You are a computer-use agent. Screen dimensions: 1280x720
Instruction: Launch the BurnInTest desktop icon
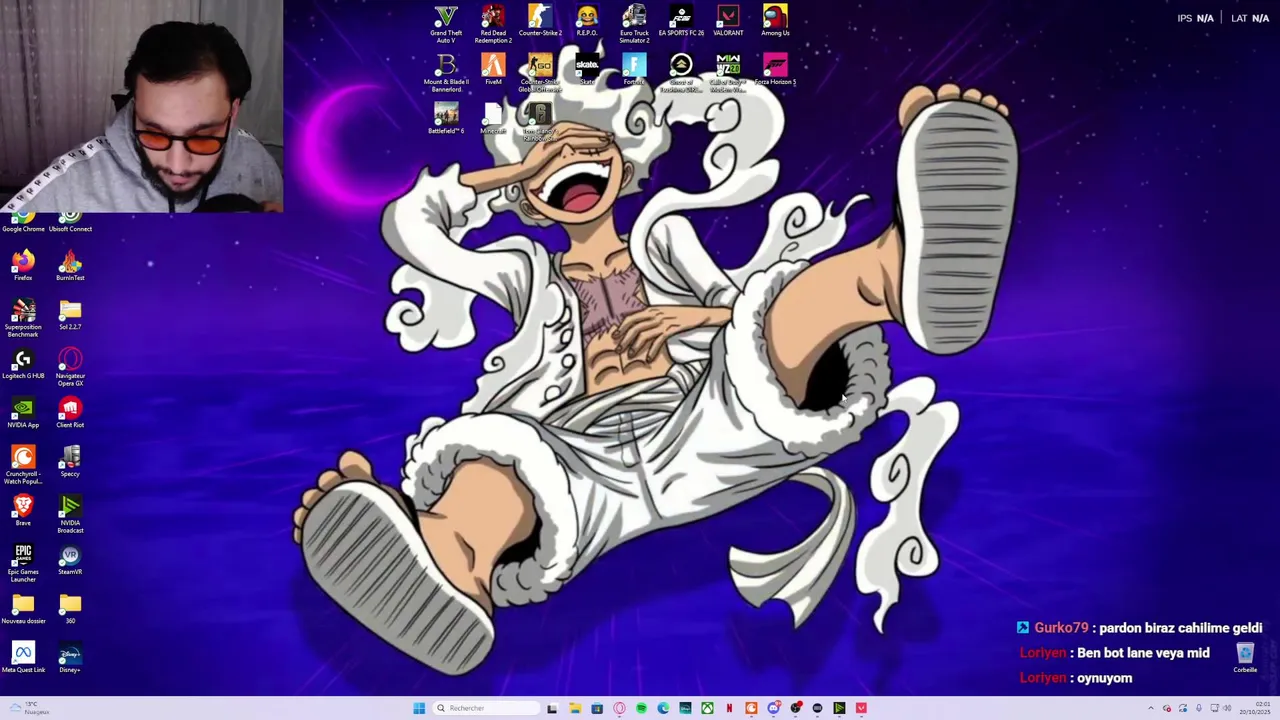pyautogui.click(x=70, y=266)
